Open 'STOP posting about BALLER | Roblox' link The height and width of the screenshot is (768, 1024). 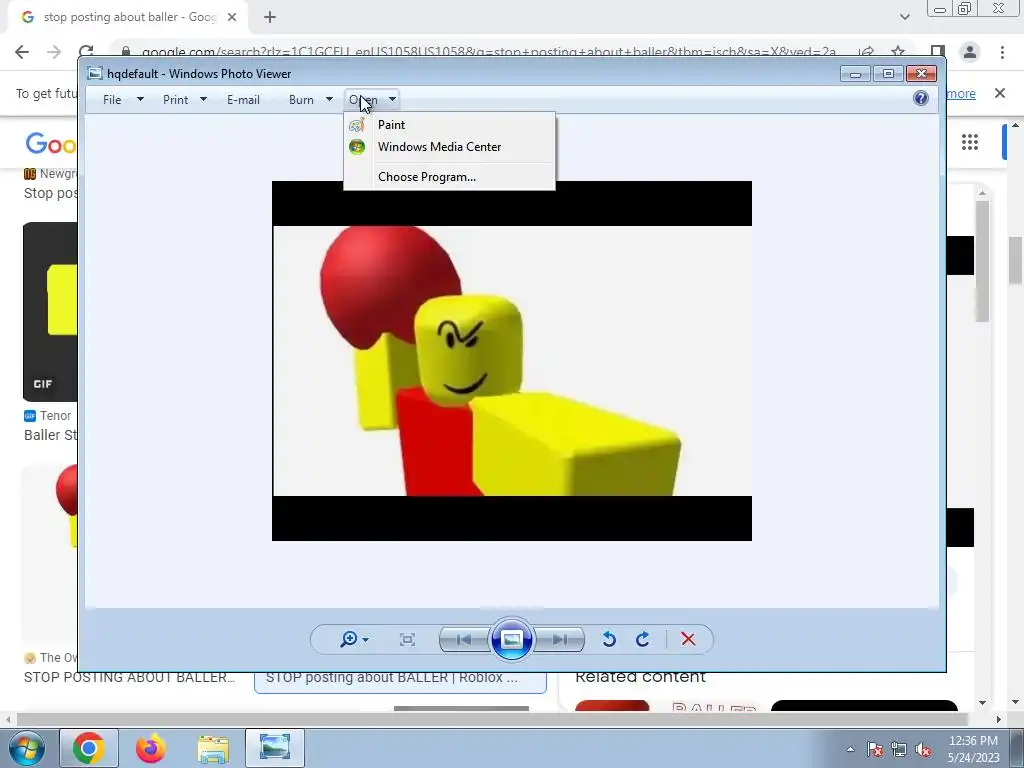(392, 677)
